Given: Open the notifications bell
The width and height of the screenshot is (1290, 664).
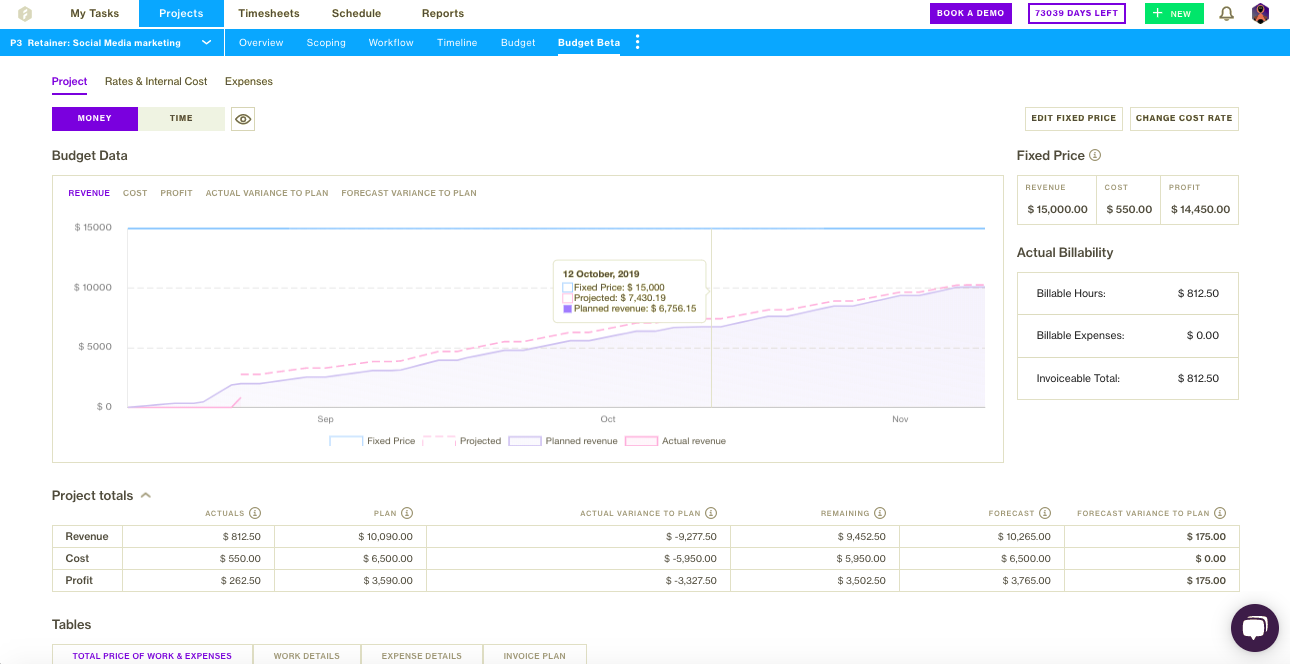Looking at the screenshot, I should (1226, 14).
